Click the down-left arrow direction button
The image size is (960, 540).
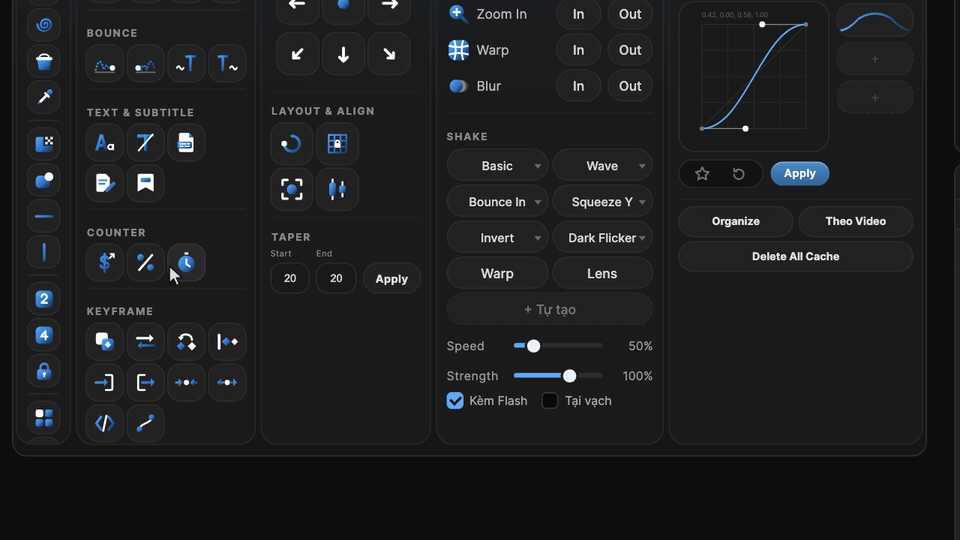(298, 54)
